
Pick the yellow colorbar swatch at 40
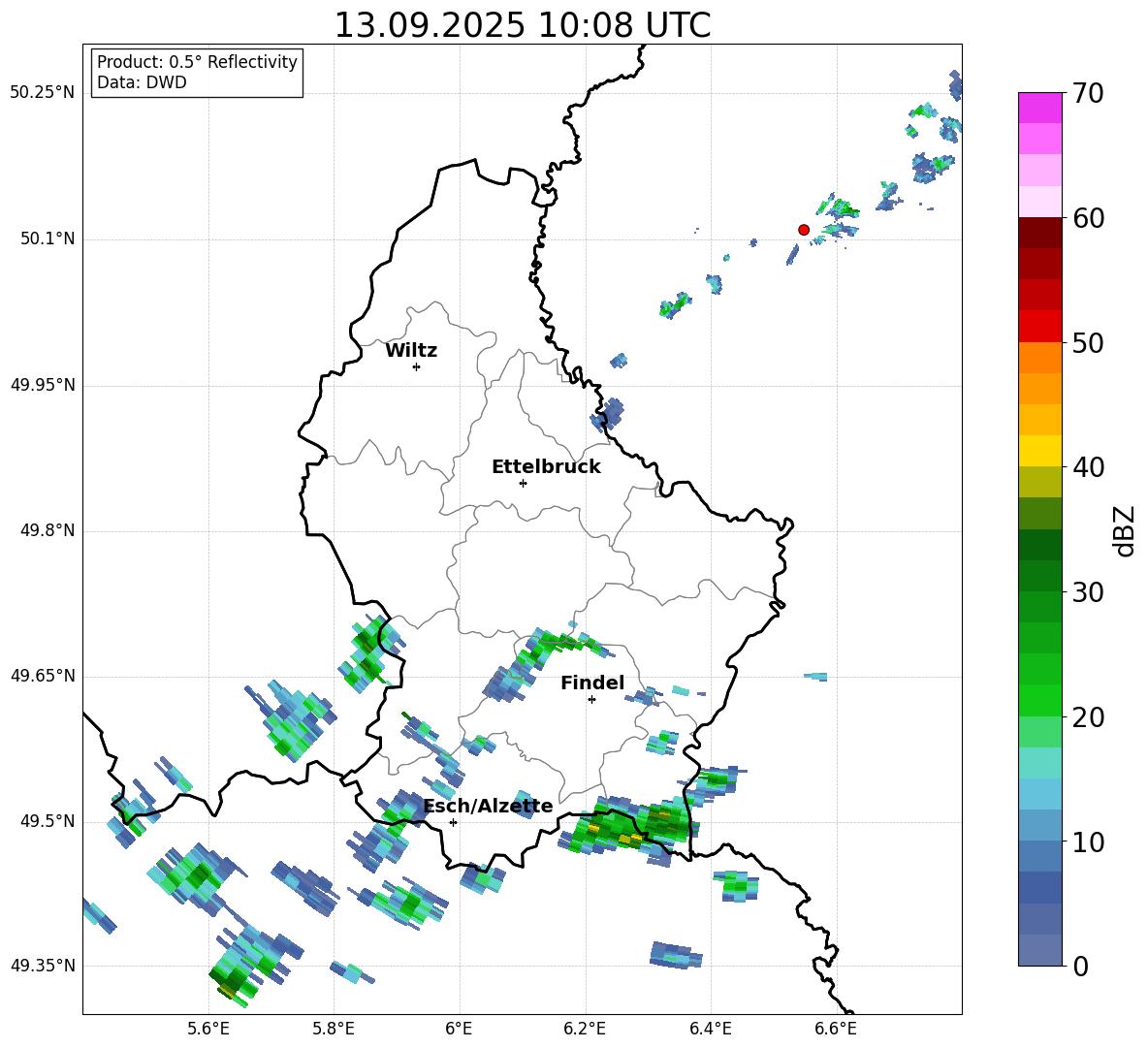(x=1040, y=452)
